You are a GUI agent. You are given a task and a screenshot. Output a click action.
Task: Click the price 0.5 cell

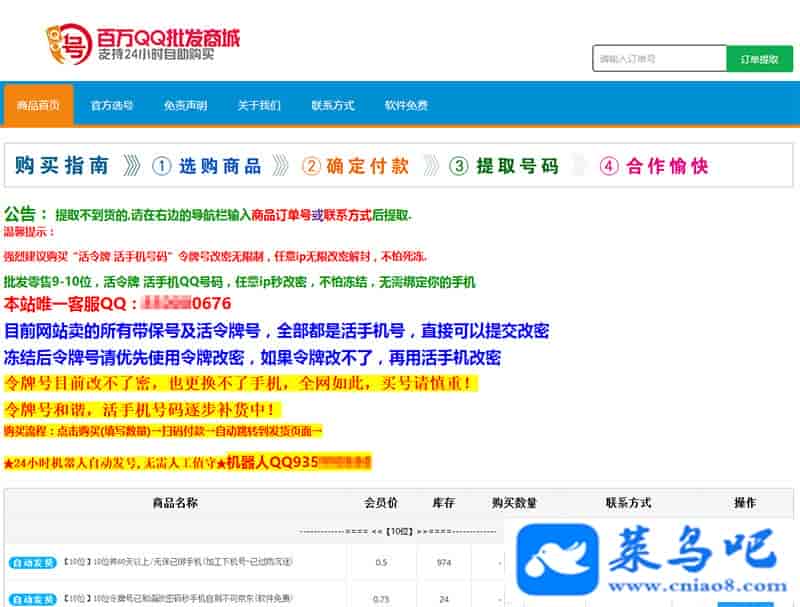tap(381, 563)
